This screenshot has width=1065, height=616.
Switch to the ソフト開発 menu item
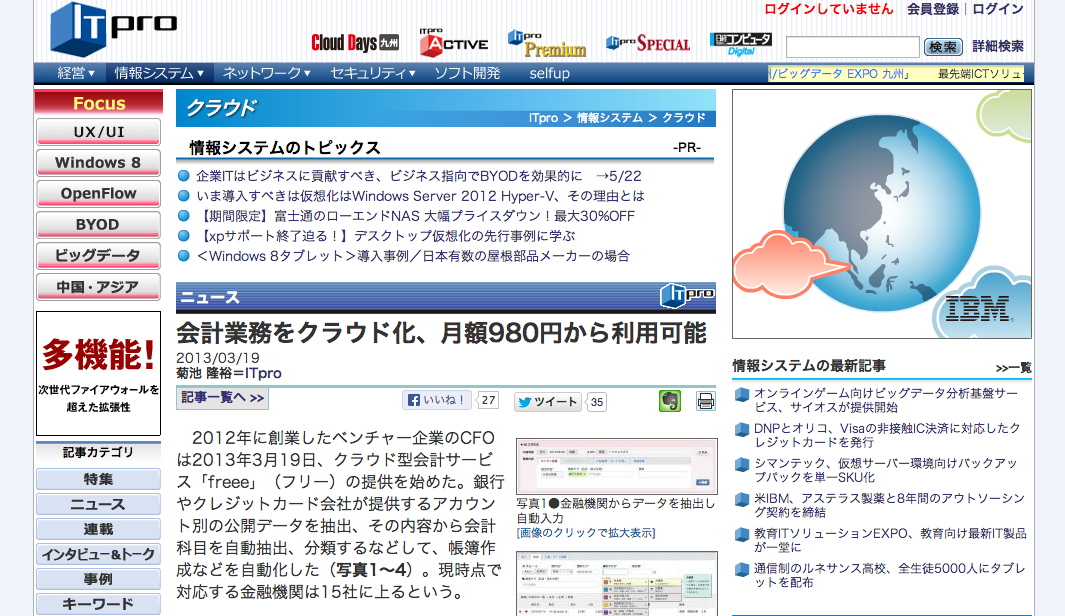click(x=467, y=72)
